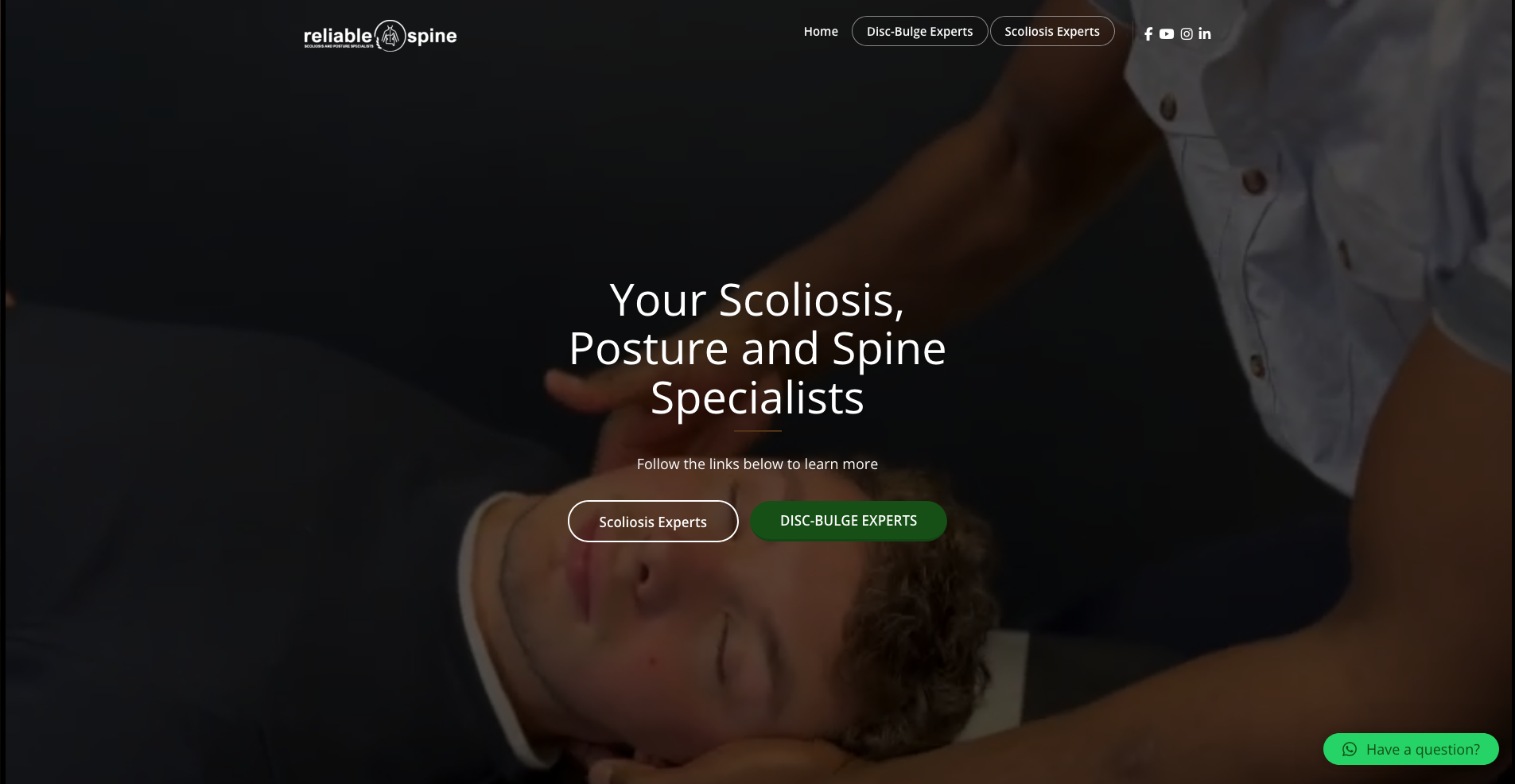The height and width of the screenshot is (784, 1515).
Task: Click the small divider line under heading
Action: [x=757, y=430]
